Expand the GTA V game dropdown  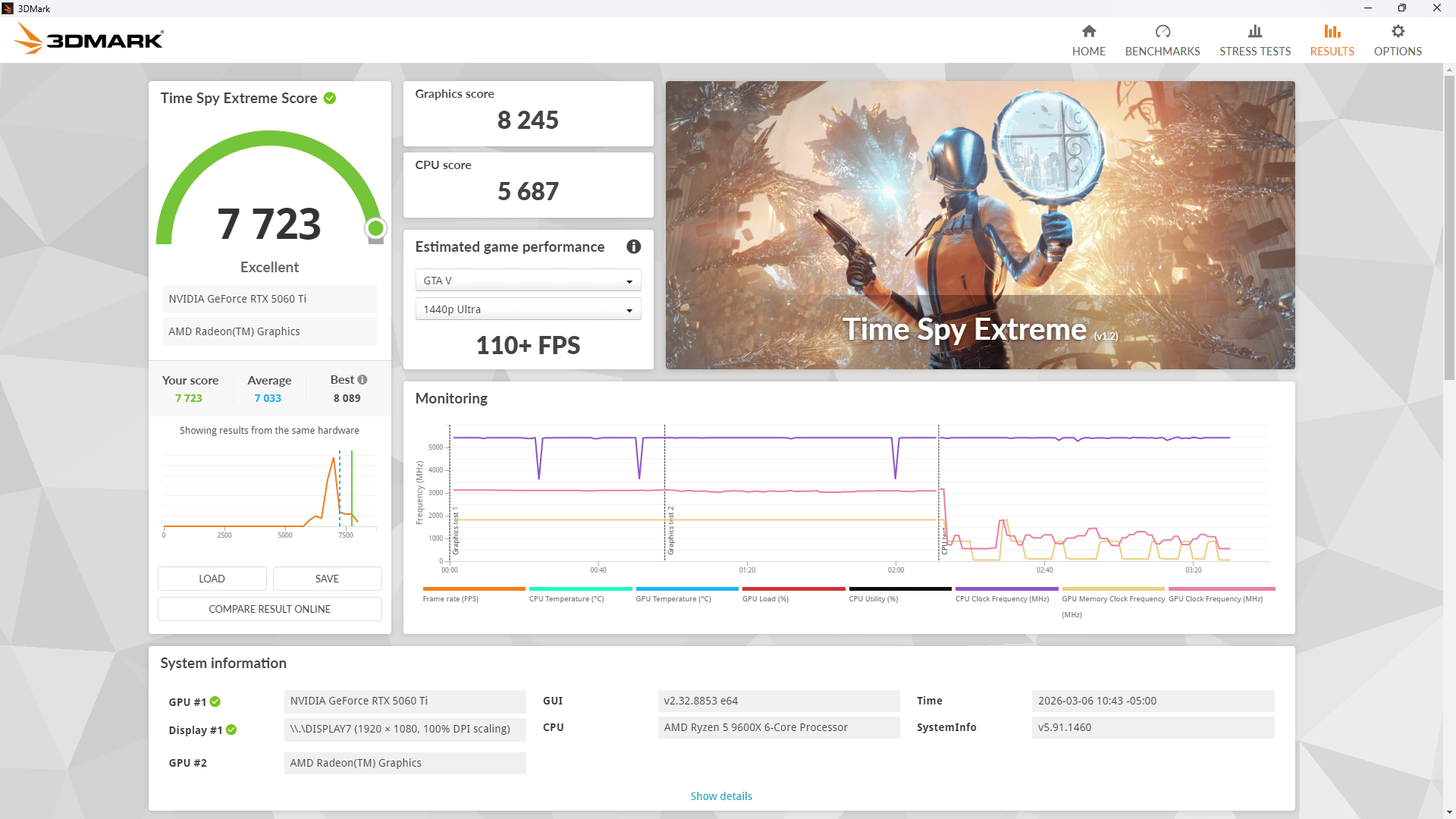[x=528, y=280]
